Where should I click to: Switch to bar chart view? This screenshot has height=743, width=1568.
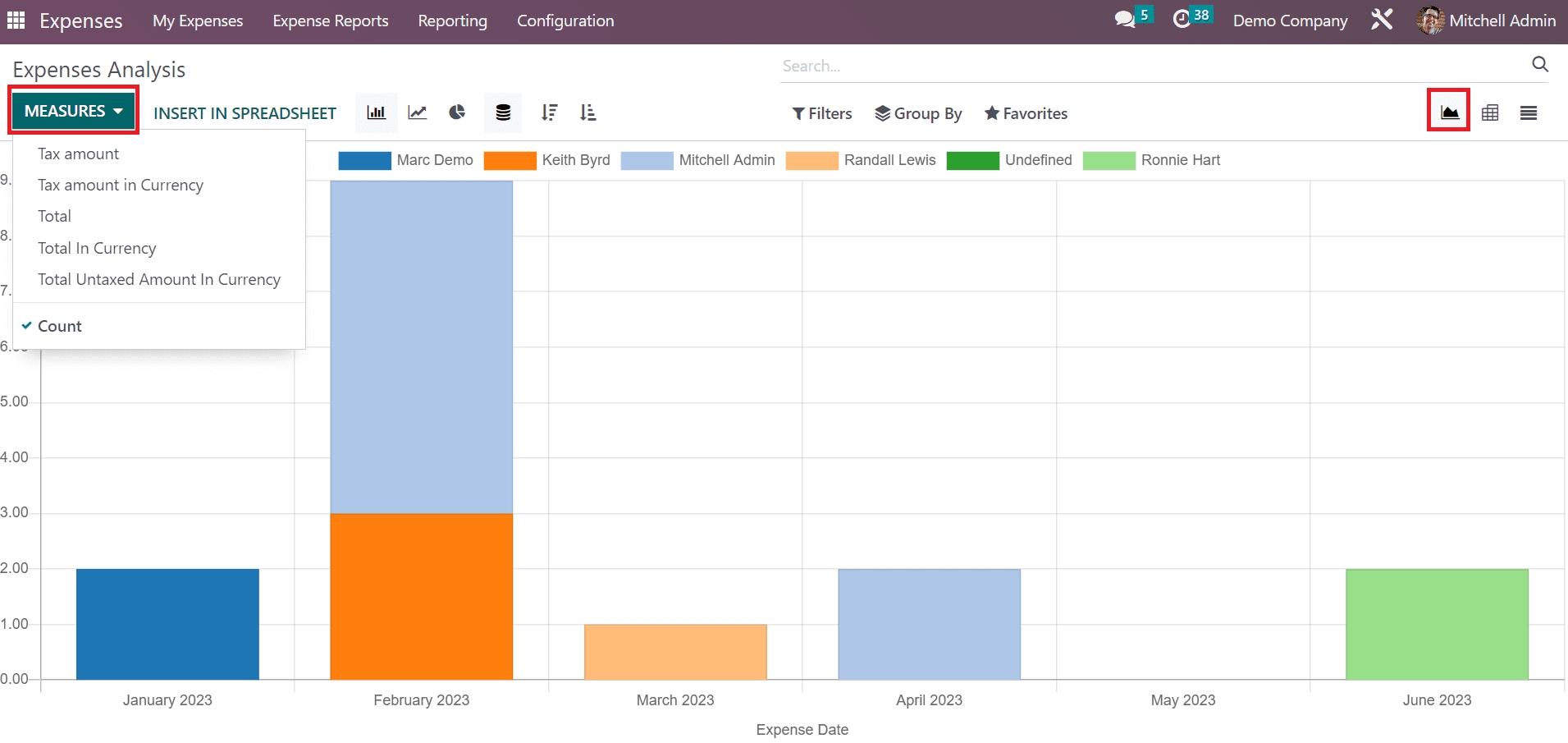pyautogui.click(x=377, y=112)
